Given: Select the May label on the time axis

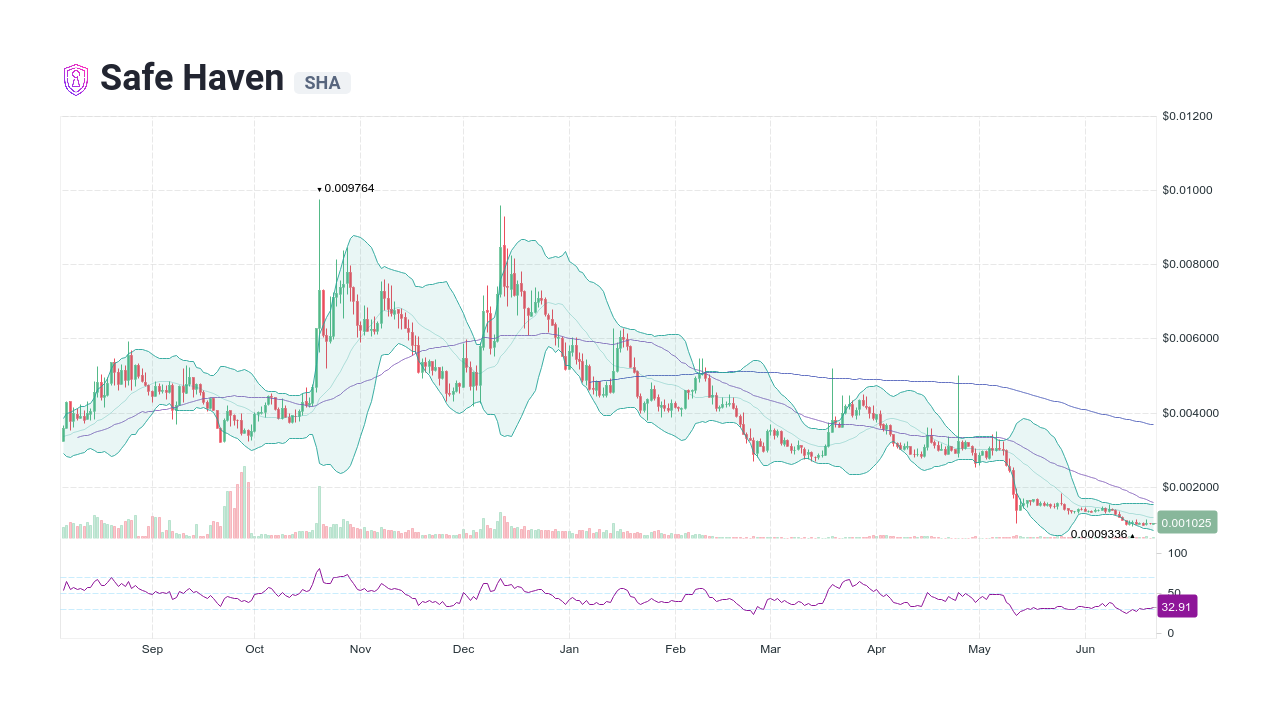Looking at the screenshot, I should [979, 649].
